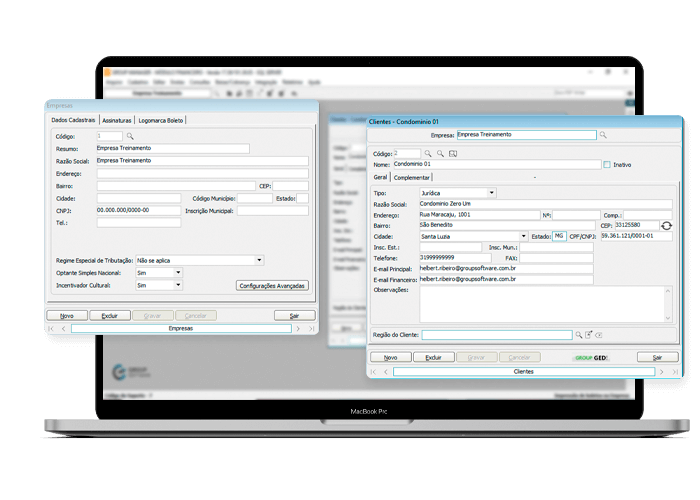Click the Resumo field in Empresas
The width and height of the screenshot is (700, 500).
pyautogui.click(x=173, y=148)
